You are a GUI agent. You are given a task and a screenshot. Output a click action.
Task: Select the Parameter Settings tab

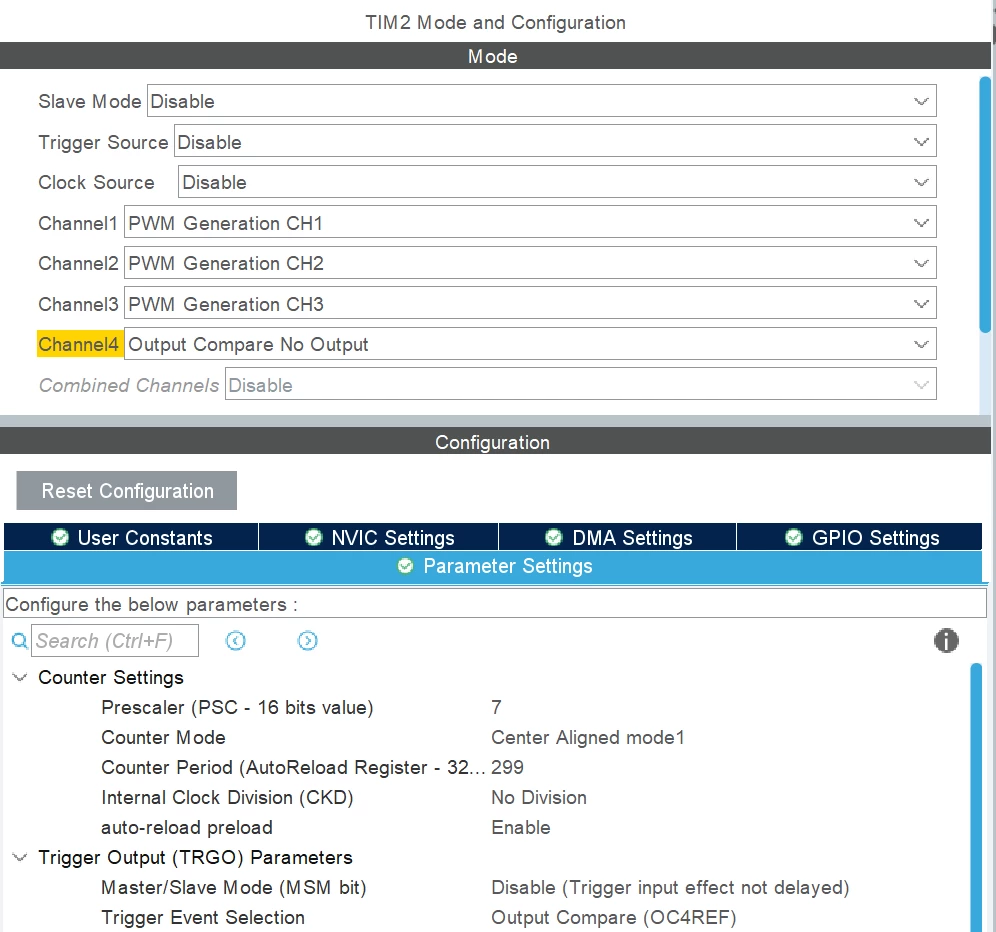(x=493, y=566)
